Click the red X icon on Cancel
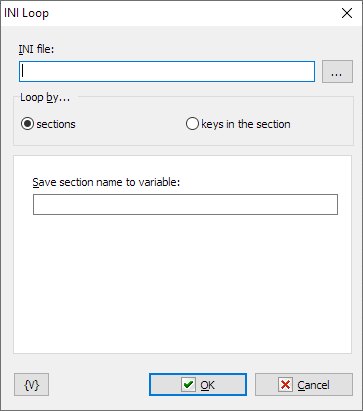Image resolution: width=363 pixels, height=411 pixels. [x=285, y=385]
